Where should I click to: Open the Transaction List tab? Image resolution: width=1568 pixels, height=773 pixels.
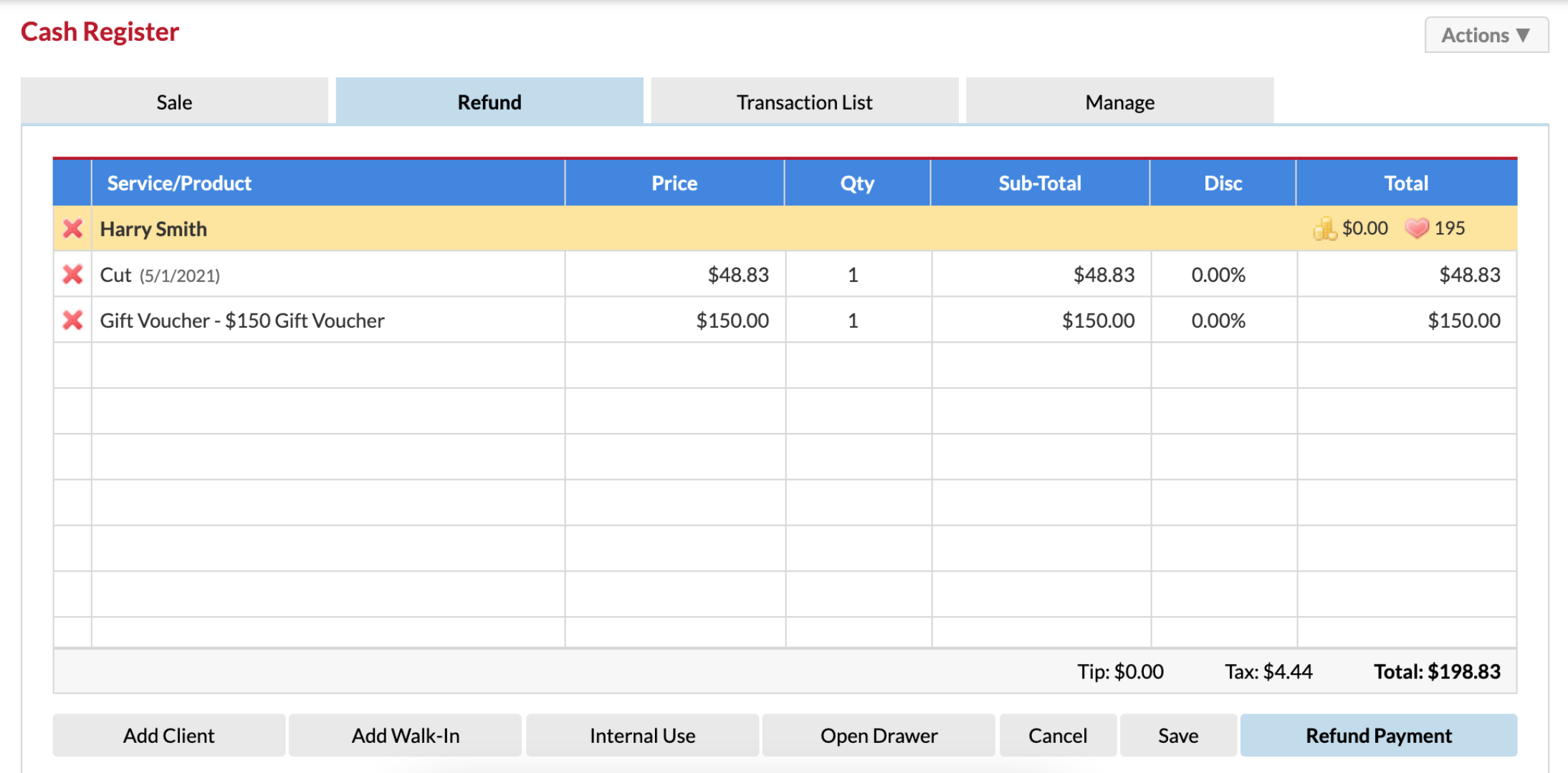pos(803,101)
